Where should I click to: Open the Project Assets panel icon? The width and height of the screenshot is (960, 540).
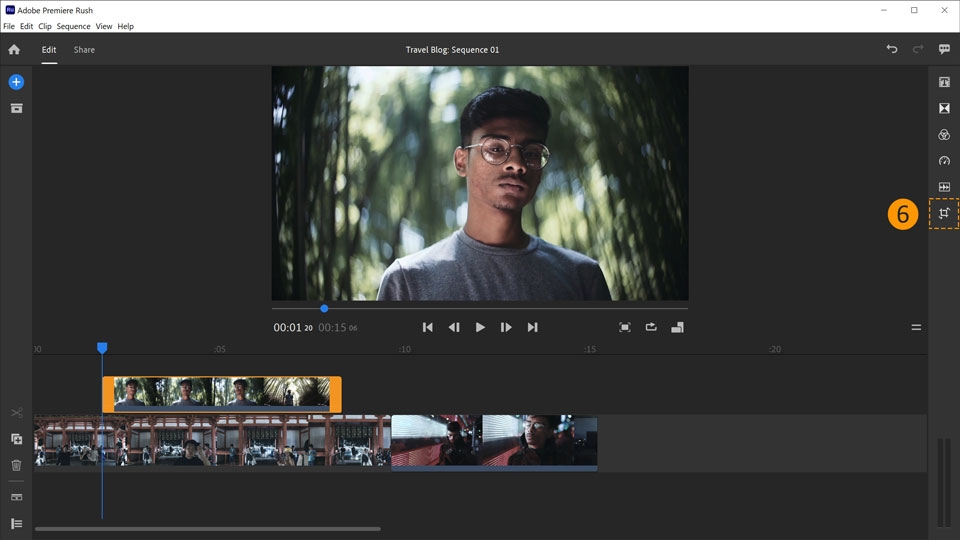[17, 108]
